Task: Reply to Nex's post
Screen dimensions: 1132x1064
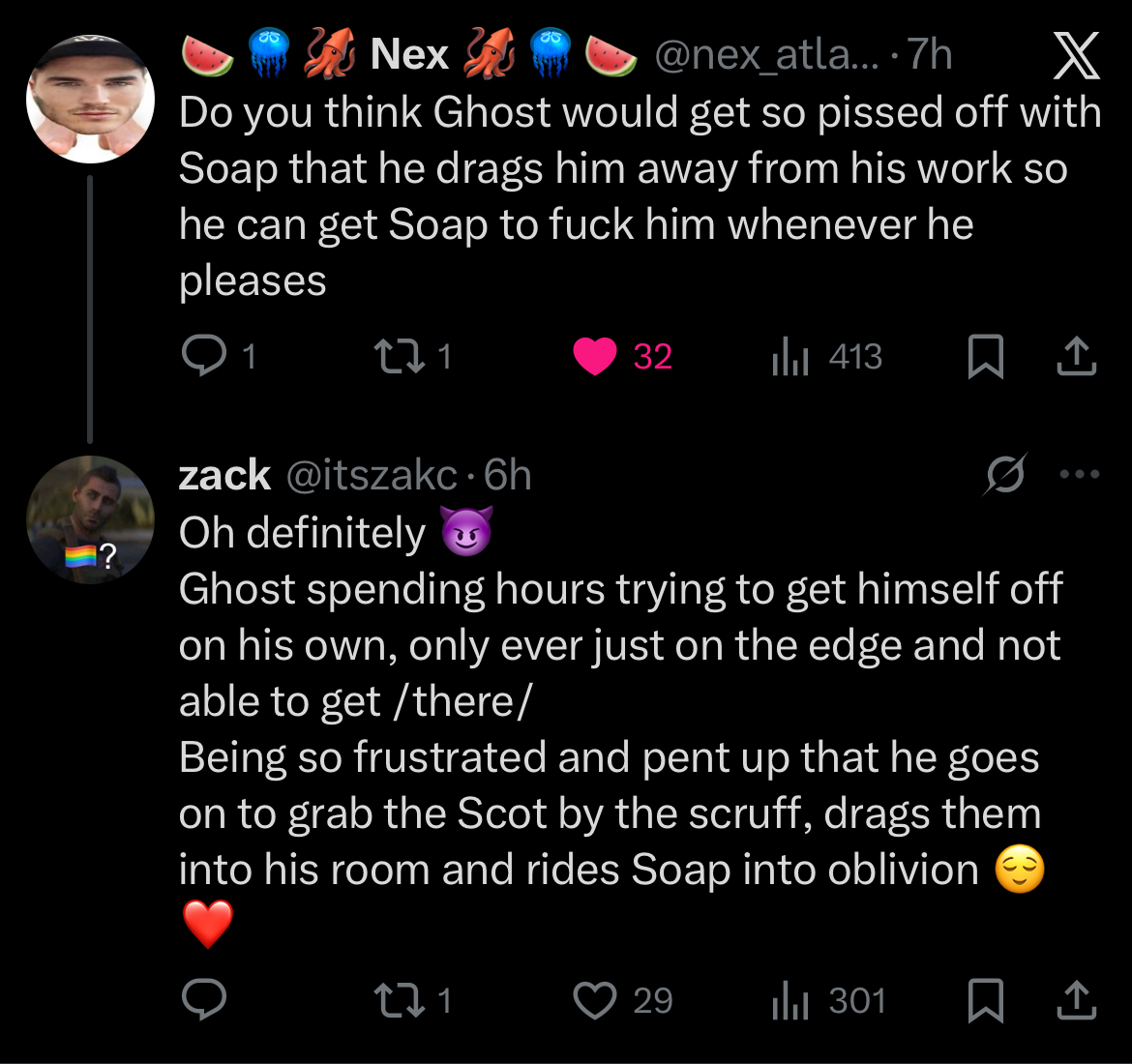Action: (203, 357)
